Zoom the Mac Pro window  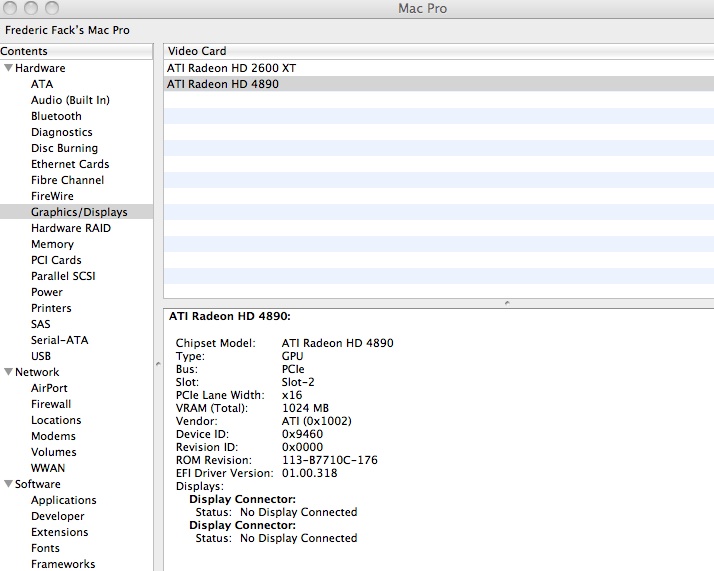[52, 8]
